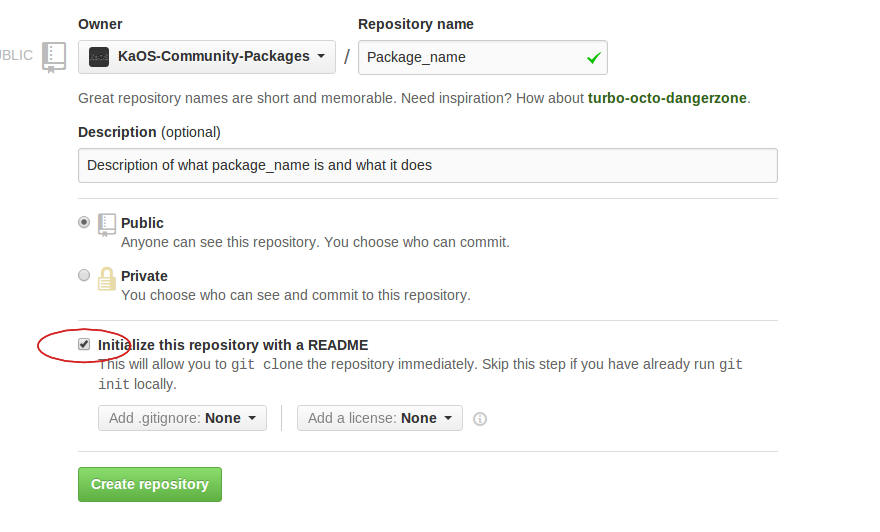The image size is (880, 532).
Task: Click the Repository name label
Action: 416,24
